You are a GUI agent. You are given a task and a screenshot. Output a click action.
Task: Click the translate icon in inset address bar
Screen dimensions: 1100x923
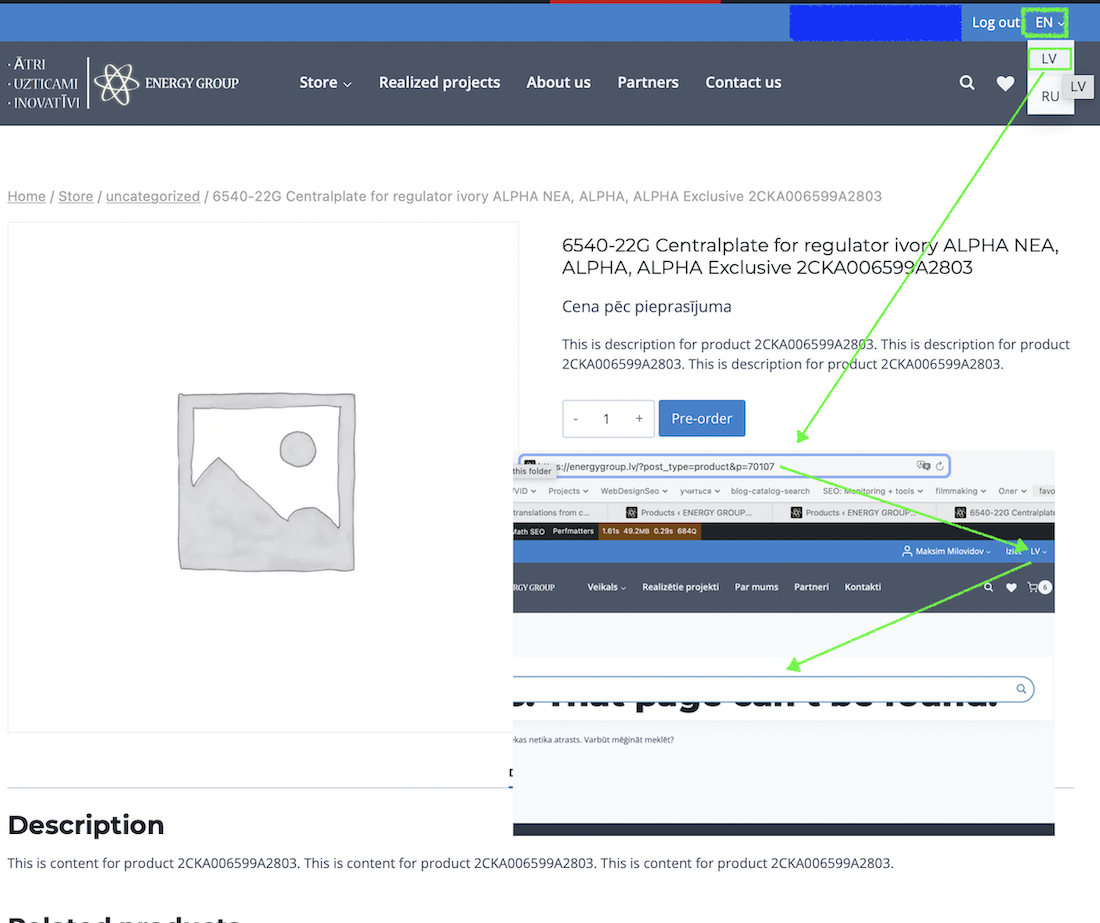[923, 466]
